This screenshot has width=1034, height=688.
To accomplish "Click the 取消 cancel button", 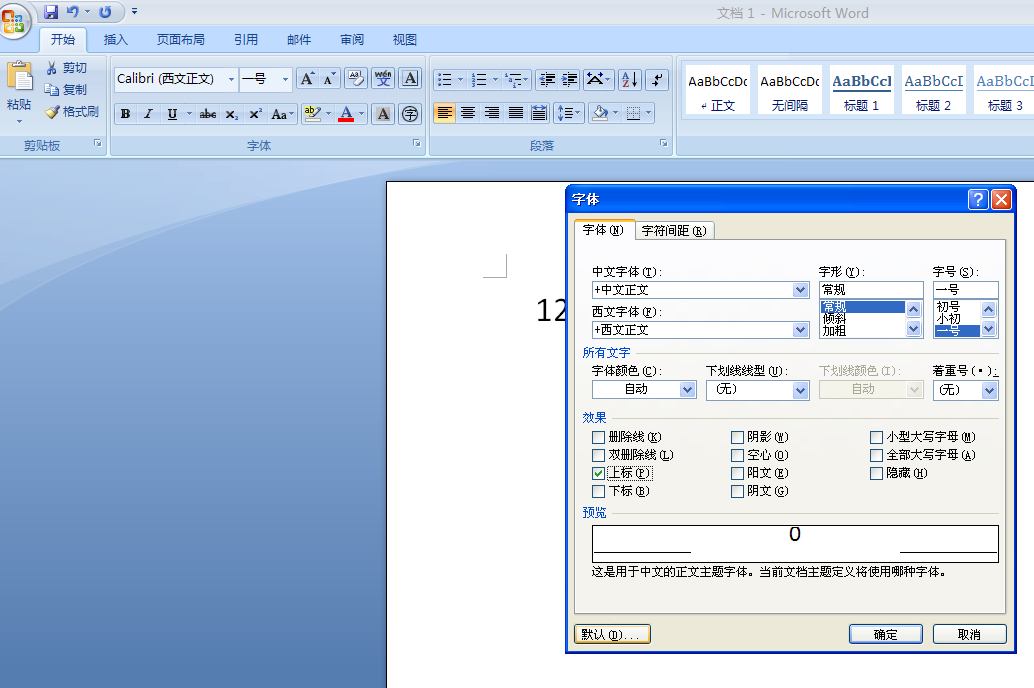I will click(969, 634).
